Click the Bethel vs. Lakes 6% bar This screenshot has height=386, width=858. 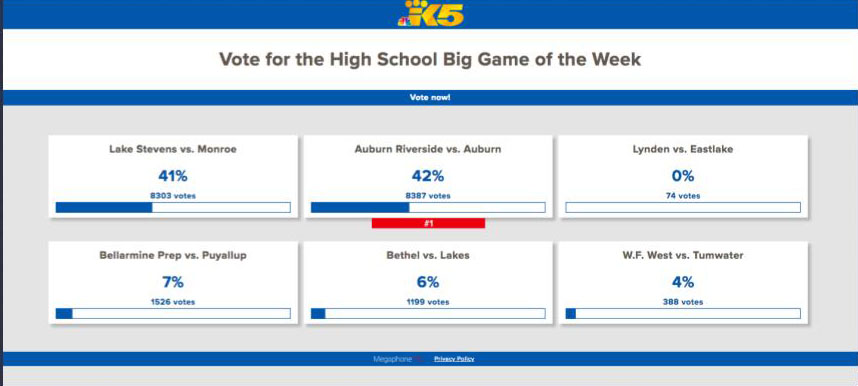pyautogui.click(x=428, y=314)
